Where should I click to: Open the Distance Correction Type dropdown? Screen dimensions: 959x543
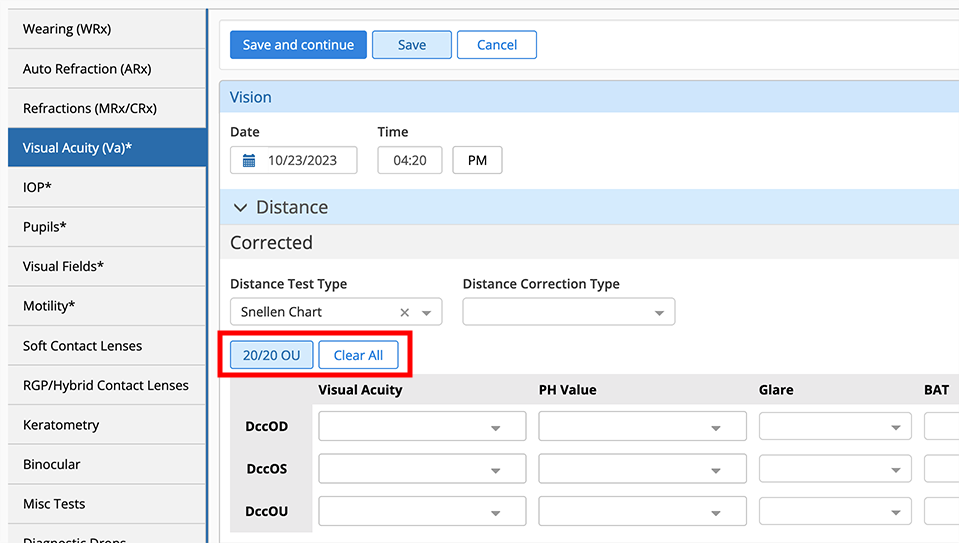pos(659,312)
